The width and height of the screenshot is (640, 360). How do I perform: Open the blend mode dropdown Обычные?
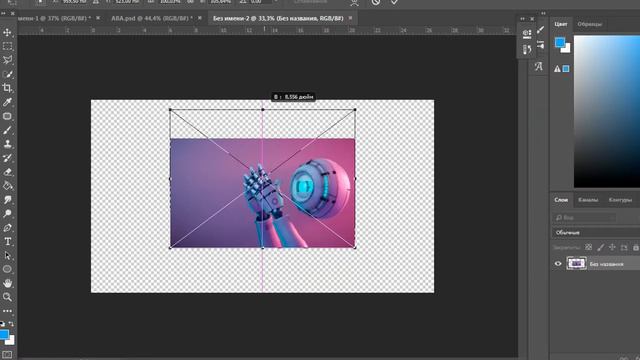click(596, 233)
